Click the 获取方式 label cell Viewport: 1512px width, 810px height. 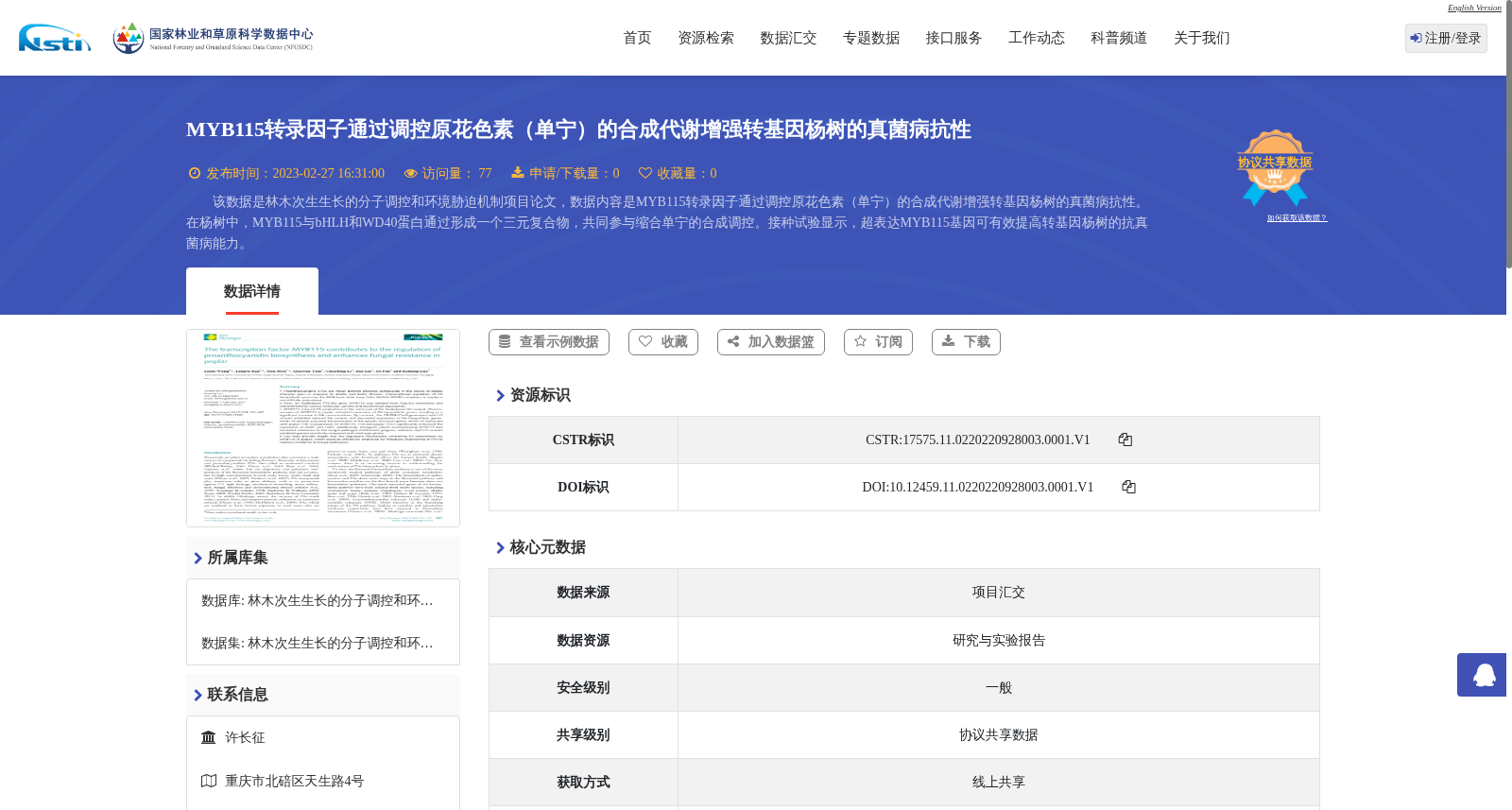tap(583, 782)
